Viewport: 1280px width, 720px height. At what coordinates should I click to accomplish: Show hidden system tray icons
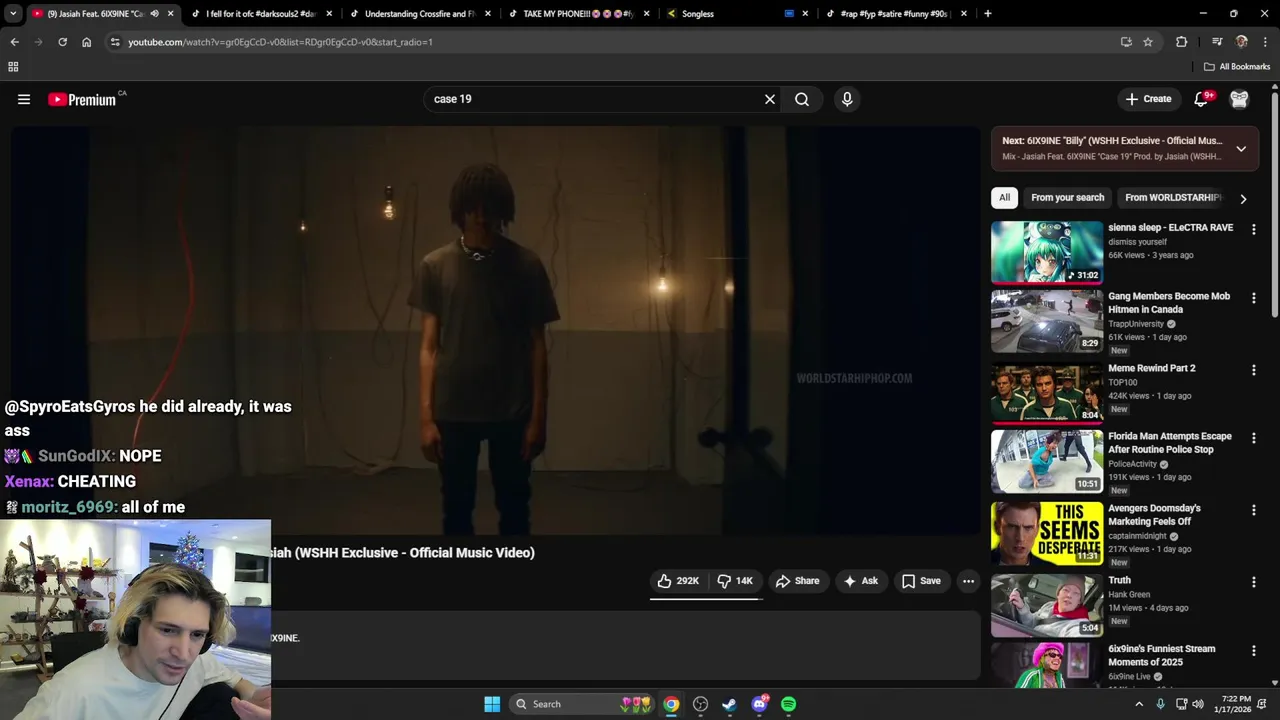point(1138,704)
